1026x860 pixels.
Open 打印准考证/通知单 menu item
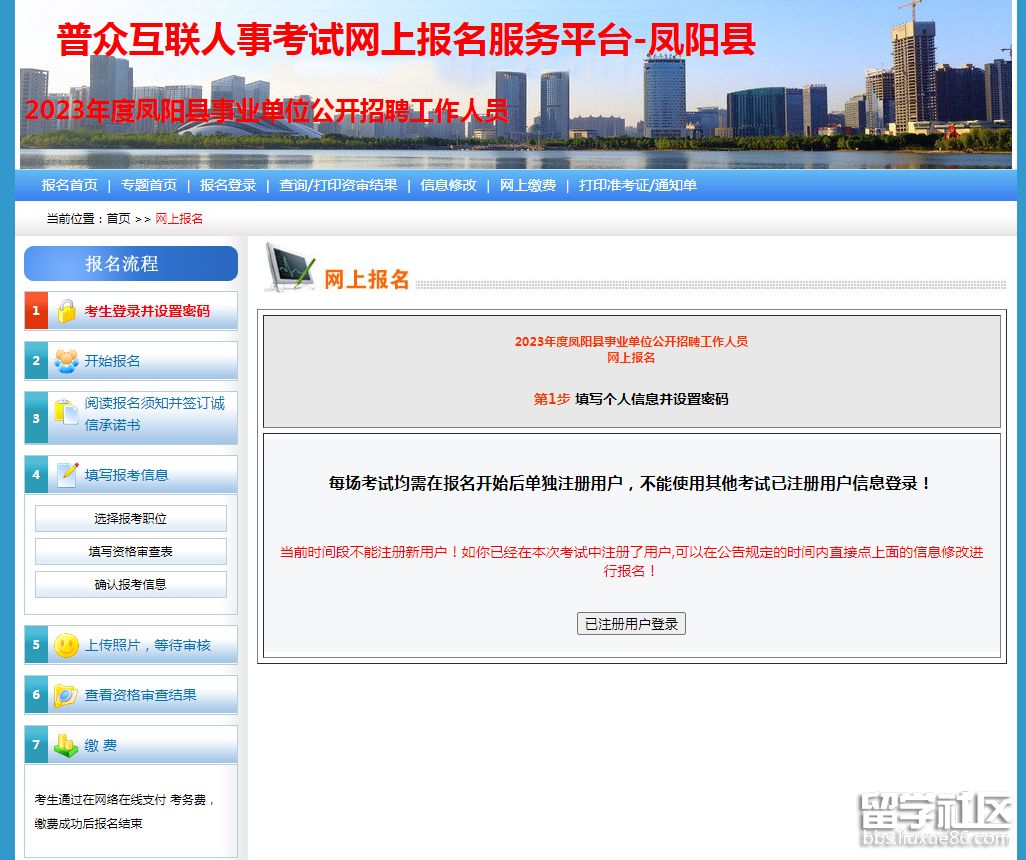pyautogui.click(x=638, y=185)
